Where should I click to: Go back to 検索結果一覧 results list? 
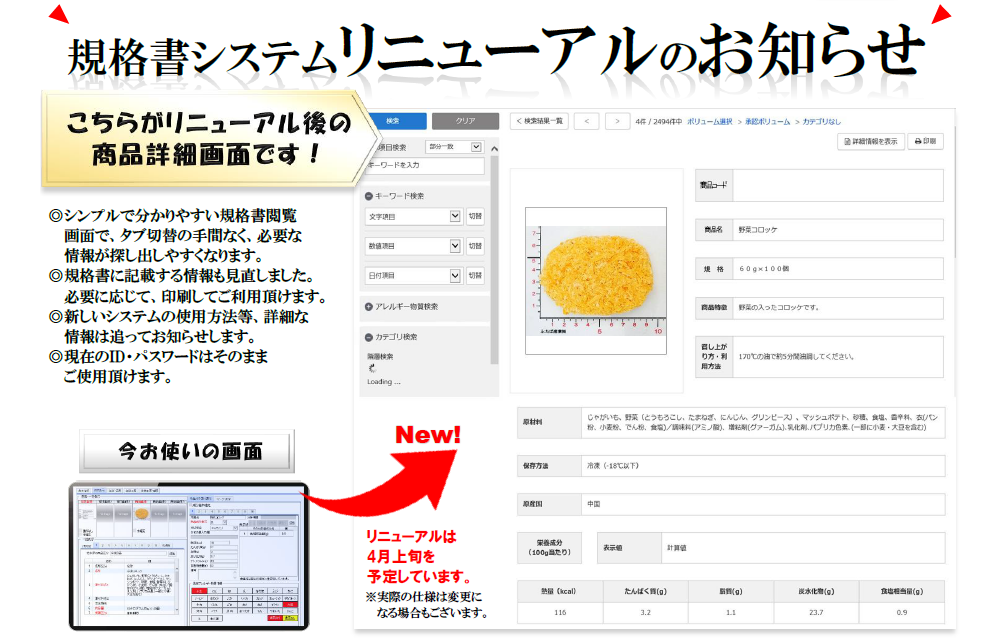tap(539, 121)
